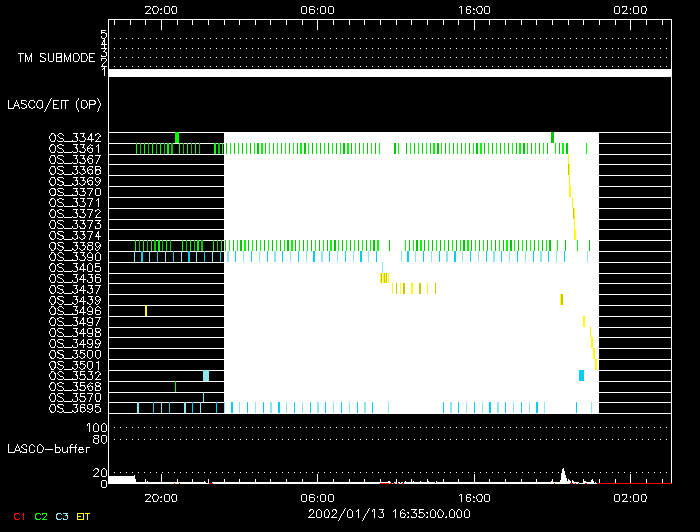
Task: Click the cyan marker in the OS_3405 row
Action: click(x=382, y=267)
